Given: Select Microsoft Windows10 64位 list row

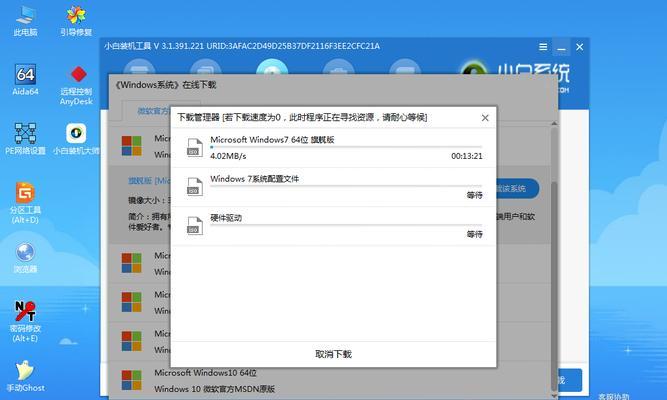Looking at the screenshot, I should [330, 380].
